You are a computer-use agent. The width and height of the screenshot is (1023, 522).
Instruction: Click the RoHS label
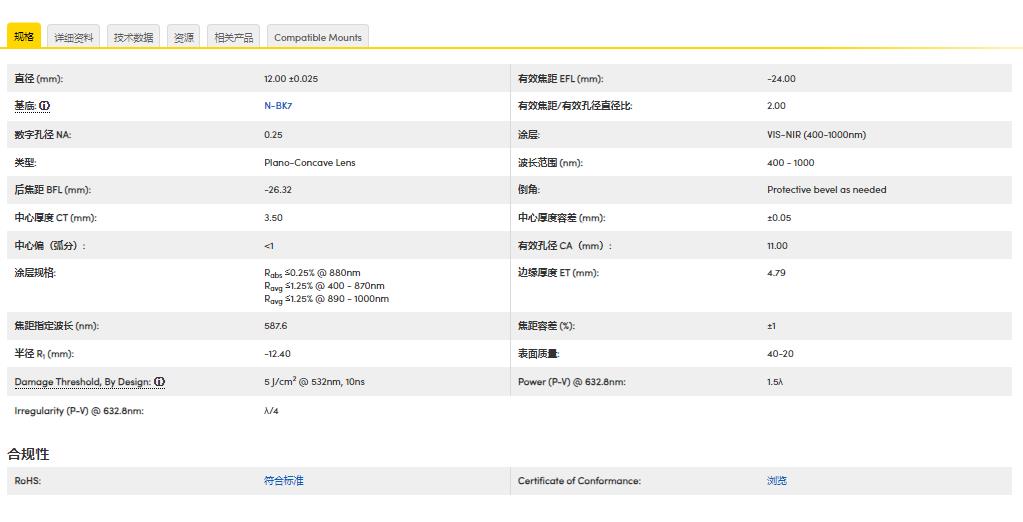(27, 480)
